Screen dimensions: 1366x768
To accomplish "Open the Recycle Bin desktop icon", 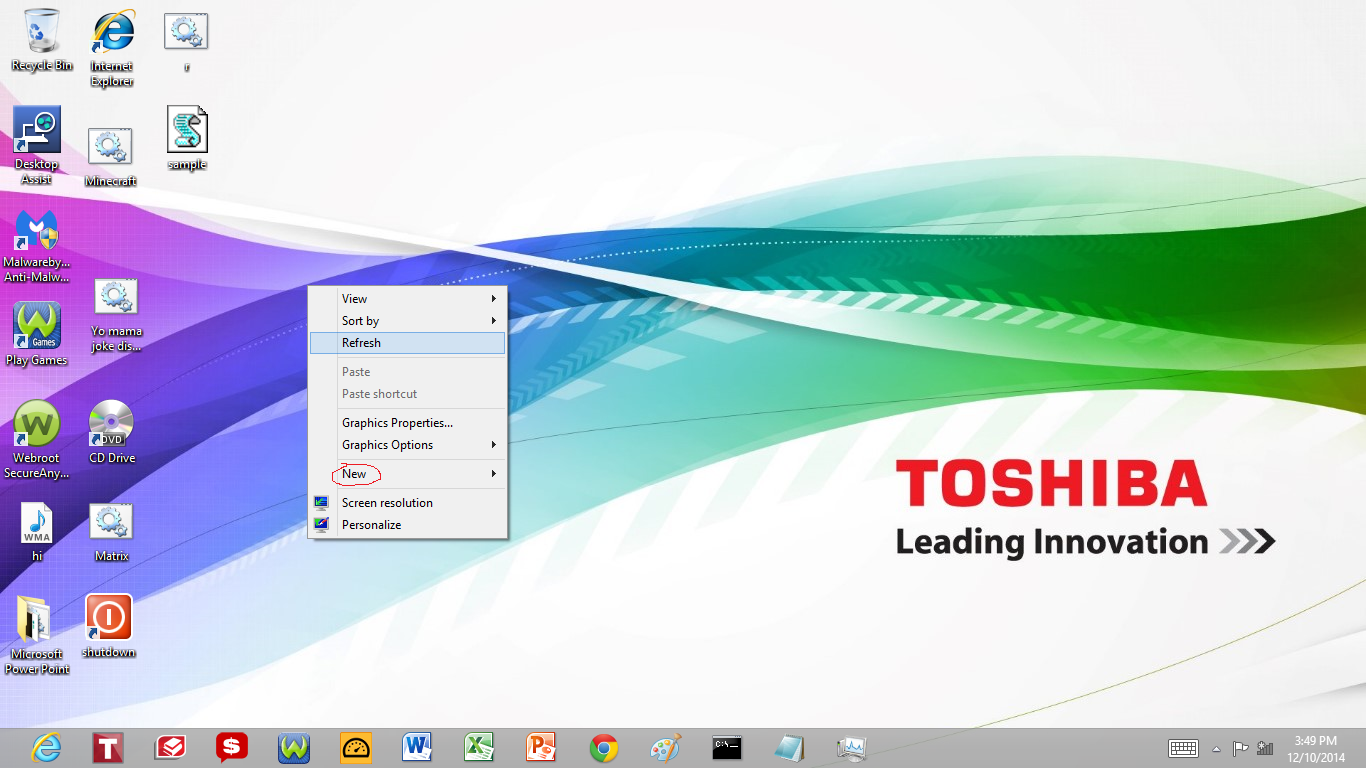I will pos(42,40).
